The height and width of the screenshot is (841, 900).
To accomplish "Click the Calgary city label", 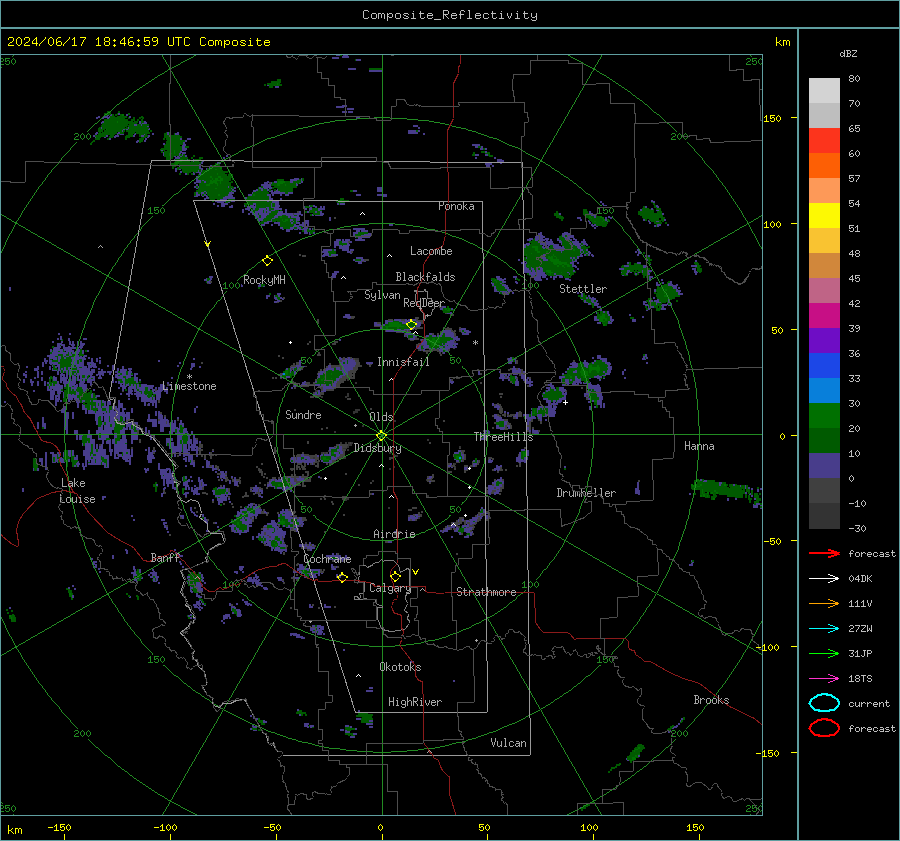I will click(x=390, y=588).
